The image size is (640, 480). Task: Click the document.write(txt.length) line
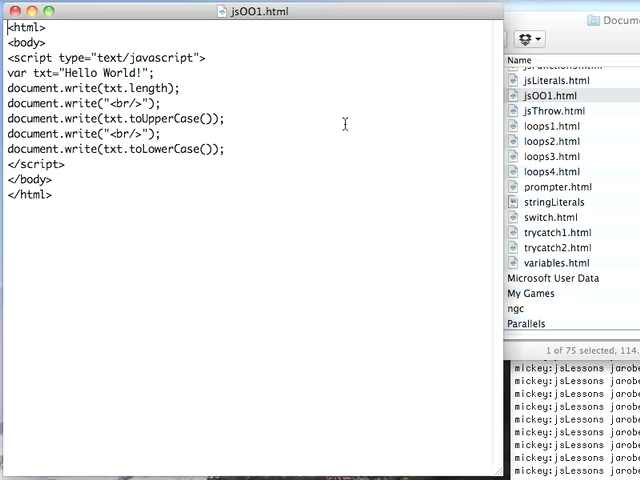(x=93, y=88)
